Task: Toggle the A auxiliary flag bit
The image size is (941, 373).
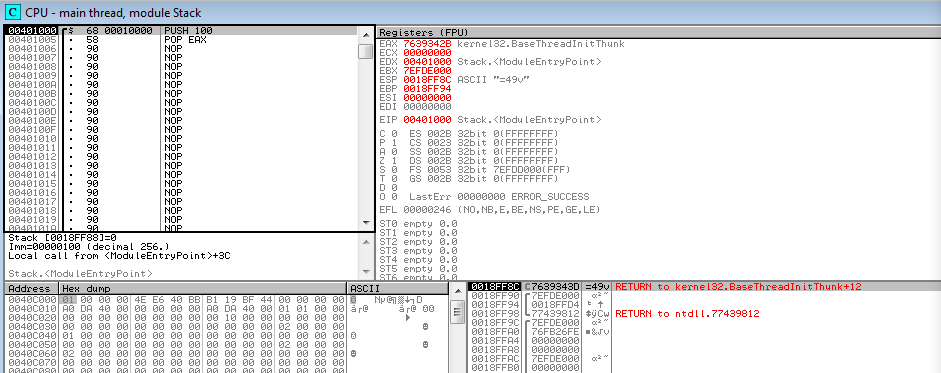Action: (x=394, y=151)
